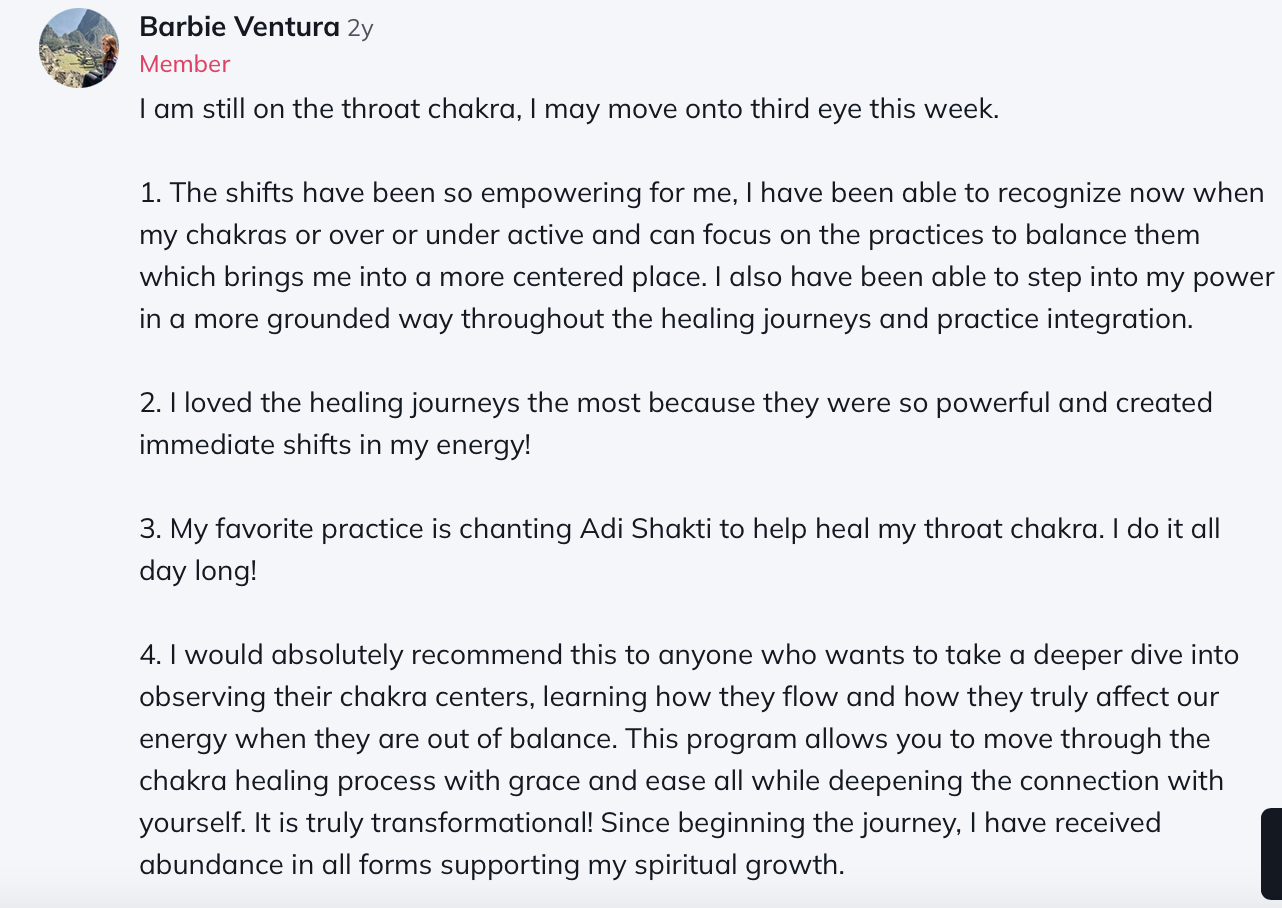This screenshot has width=1282, height=908.
Task: Click the line "immediate shifts in my energy!"
Action: point(334,445)
